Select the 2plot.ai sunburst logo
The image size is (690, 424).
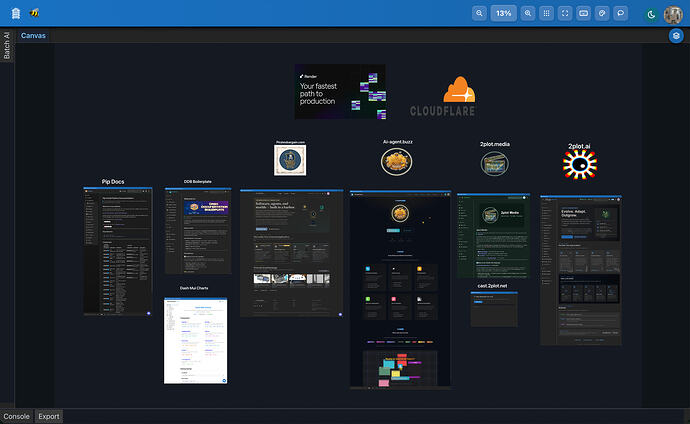(x=580, y=164)
